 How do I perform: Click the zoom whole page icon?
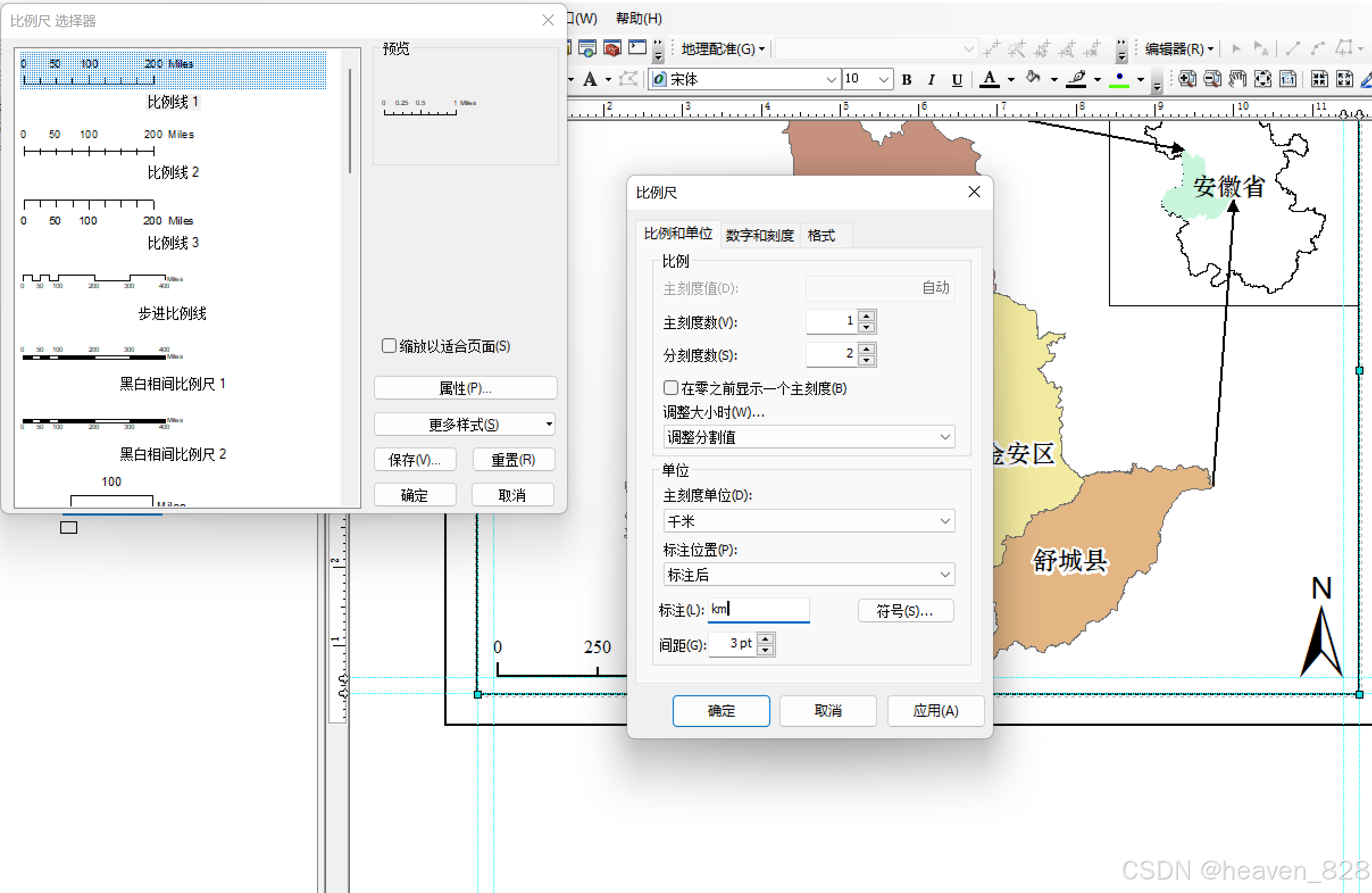click(x=1262, y=79)
